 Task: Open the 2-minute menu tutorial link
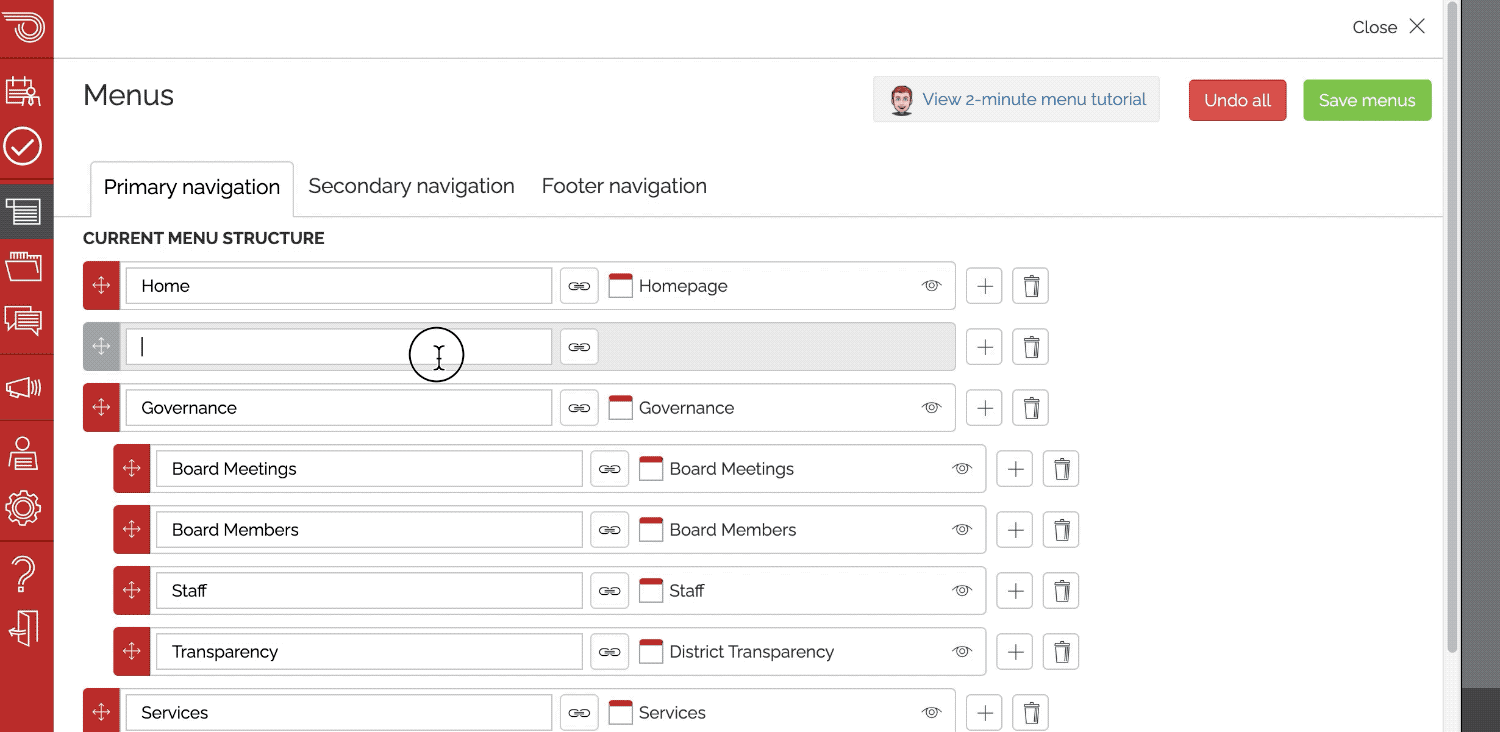click(x=1016, y=99)
